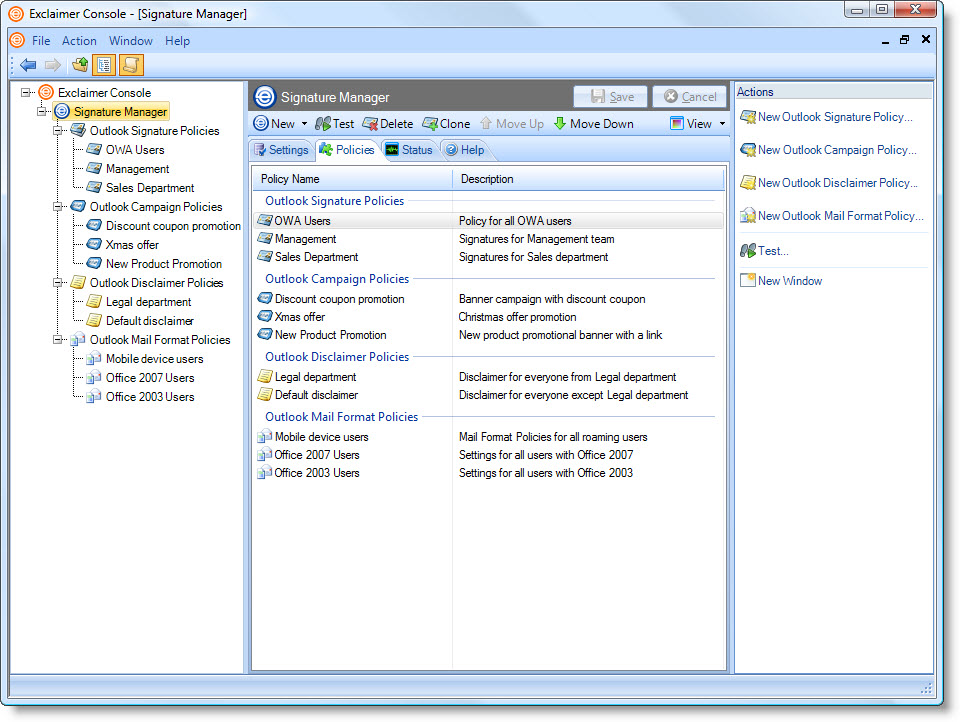Image resolution: width=960 pixels, height=722 pixels.
Task: Open the Action menu
Action: tap(79, 41)
